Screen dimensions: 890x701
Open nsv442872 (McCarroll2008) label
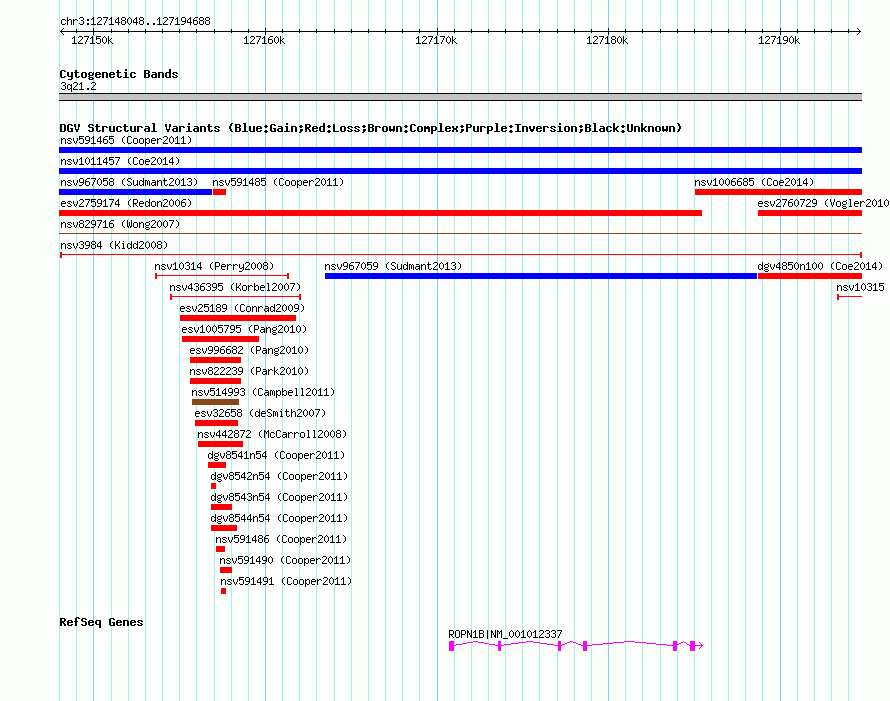[272, 434]
